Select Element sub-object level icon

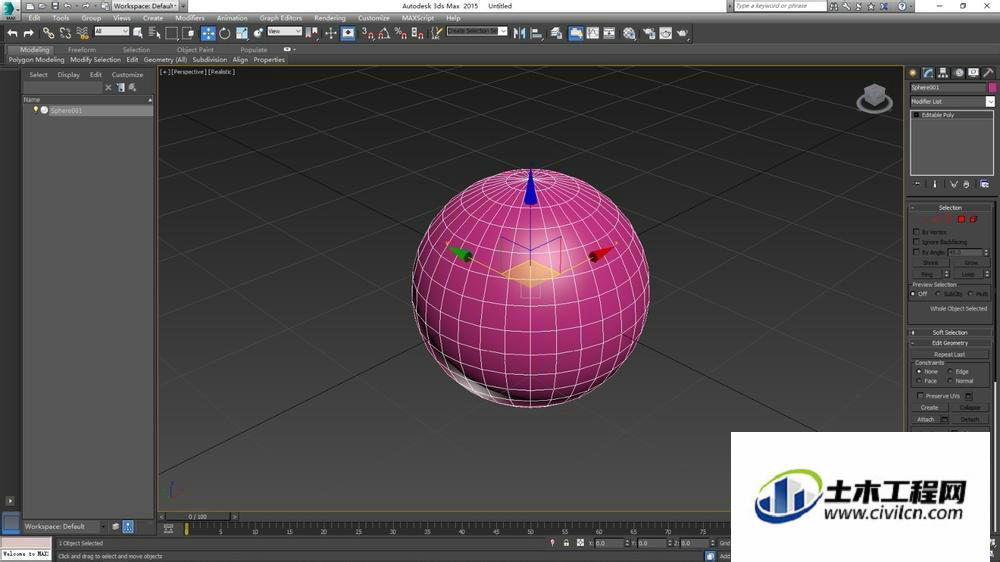[x=974, y=219]
